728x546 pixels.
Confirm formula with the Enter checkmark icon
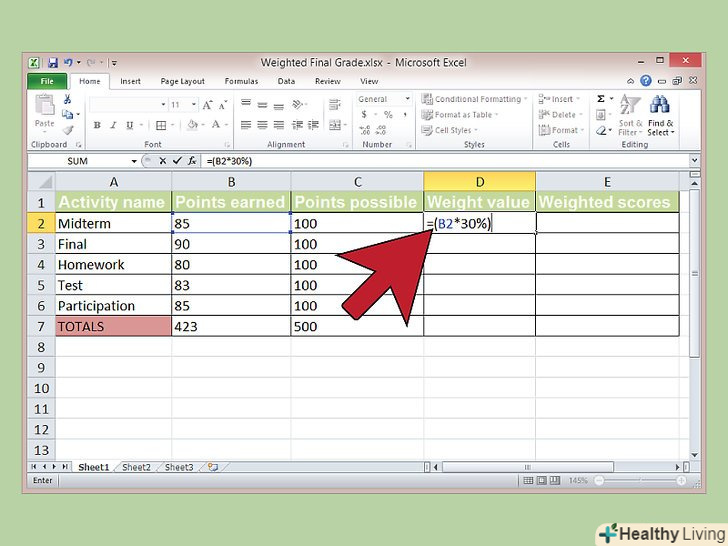point(177,161)
